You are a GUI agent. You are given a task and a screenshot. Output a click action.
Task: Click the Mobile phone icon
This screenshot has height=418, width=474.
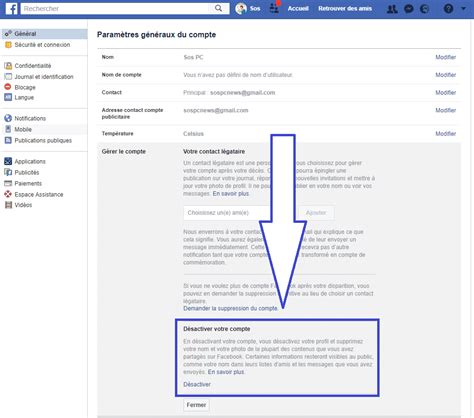tap(8, 129)
